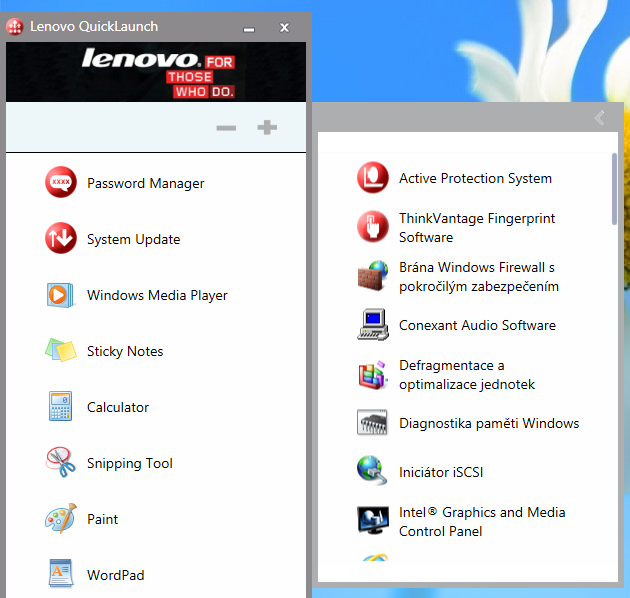The image size is (630, 598).
Task: Open Windows Media Player icon
Action: pyautogui.click(x=60, y=295)
